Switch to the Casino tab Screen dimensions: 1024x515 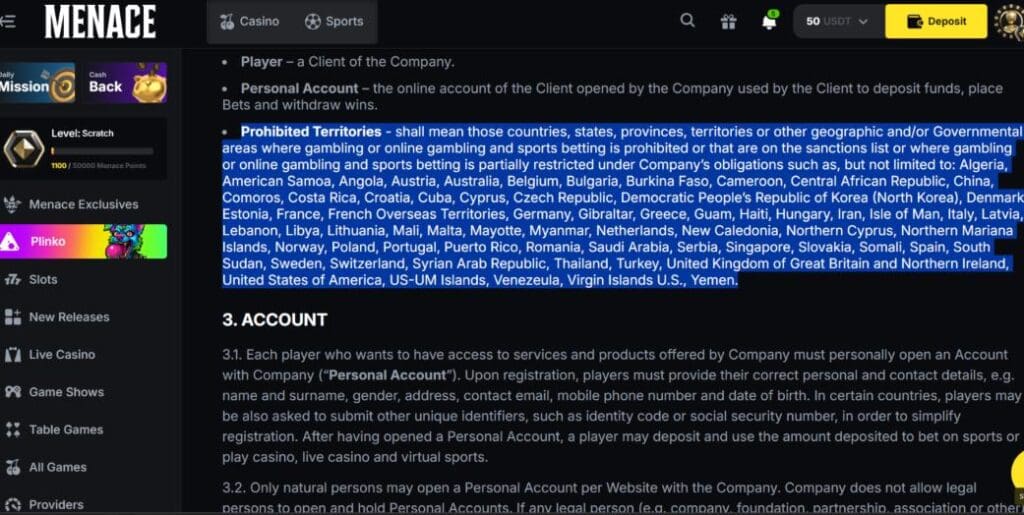249,21
